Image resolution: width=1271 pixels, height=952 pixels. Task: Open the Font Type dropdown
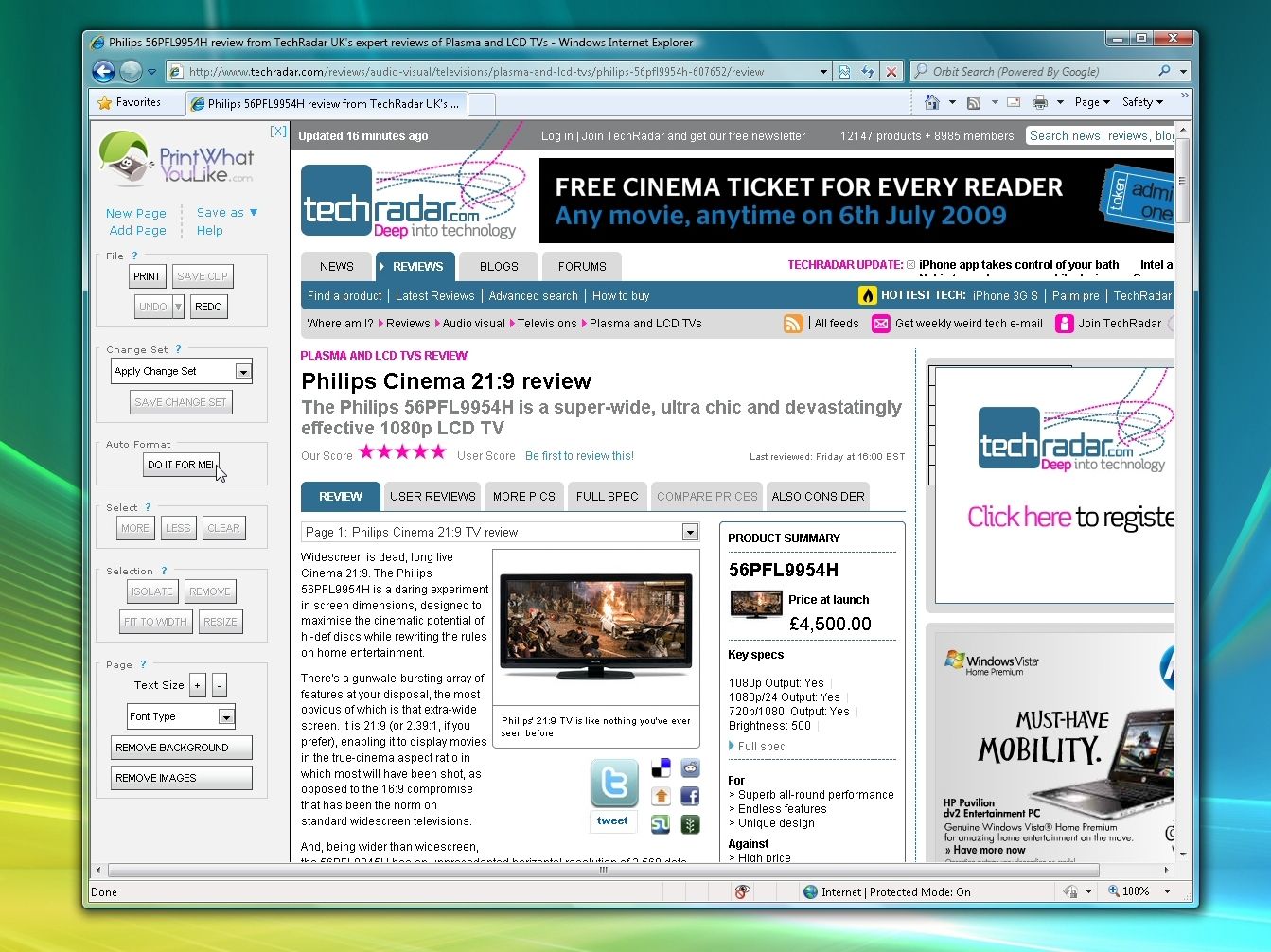(180, 716)
